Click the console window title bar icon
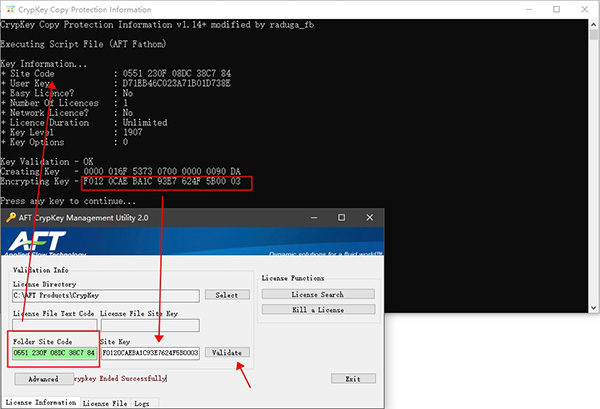This screenshot has width=600, height=409. pos(9,11)
